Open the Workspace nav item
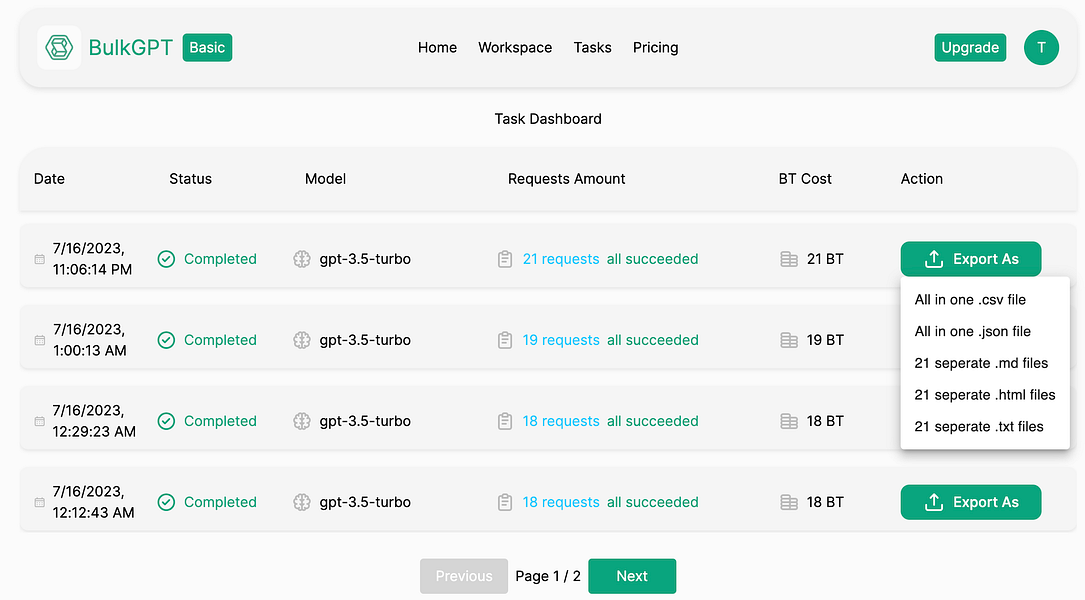 pos(515,48)
